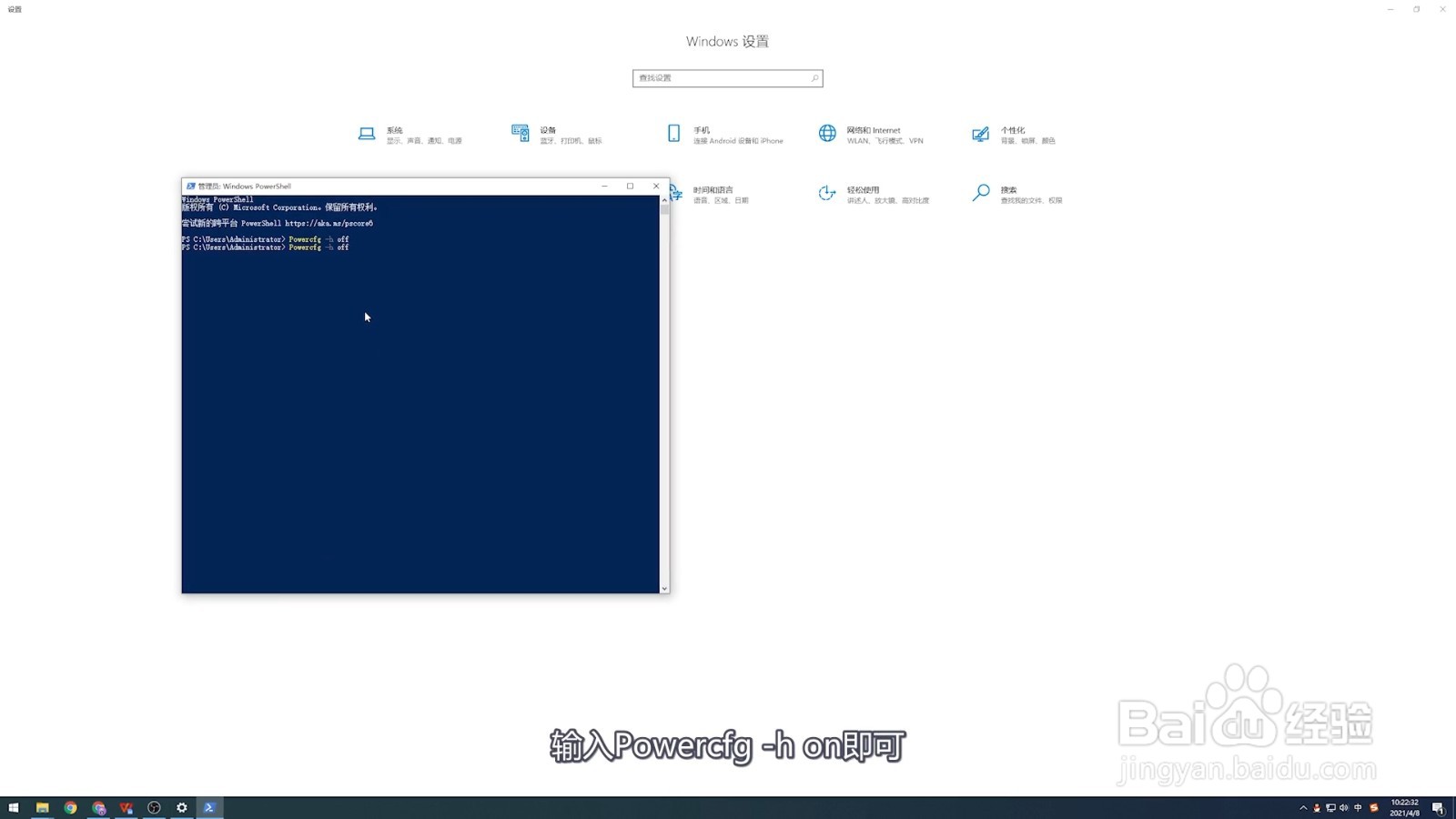Image resolution: width=1456 pixels, height=819 pixels.
Task: Close the Settings window
Action: 1442,9
